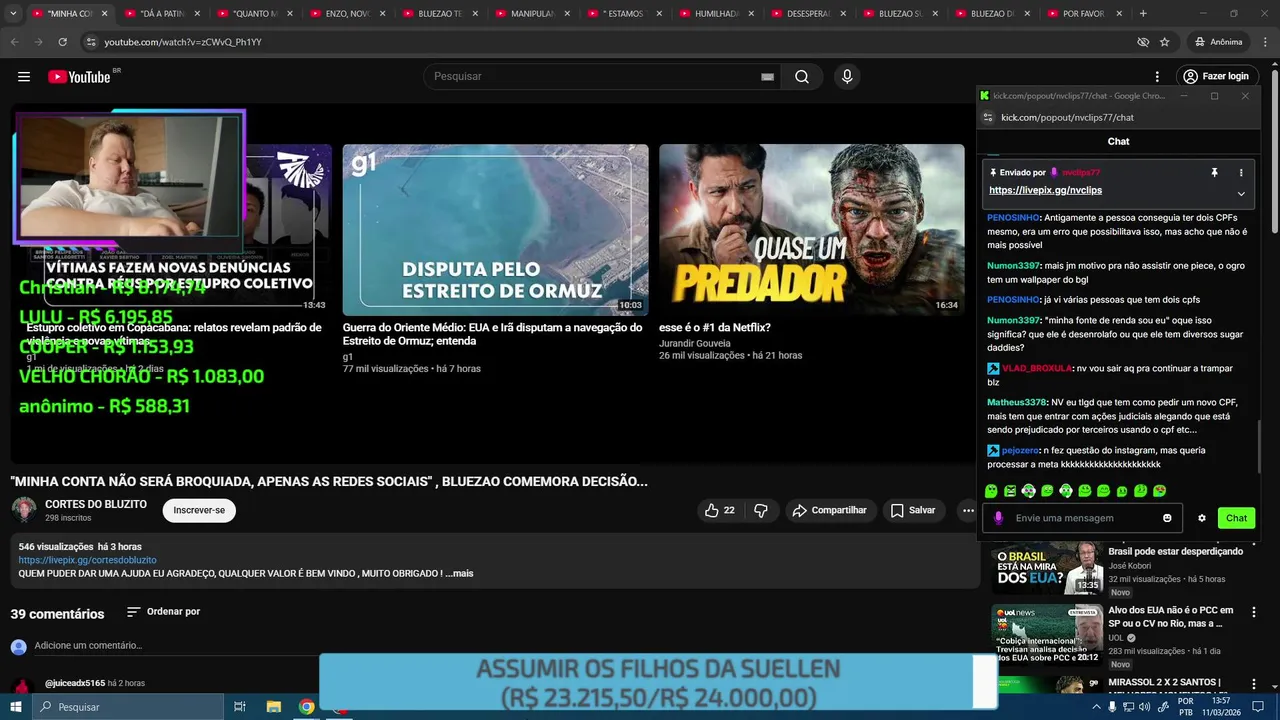
Task: Open UOL News PCC video thumbnail
Action: [x=1047, y=634]
